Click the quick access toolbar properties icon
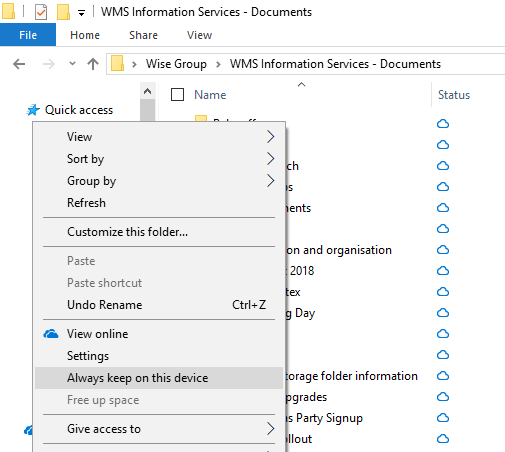This screenshot has width=505, height=452. pyautogui.click(x=41, y=12)
